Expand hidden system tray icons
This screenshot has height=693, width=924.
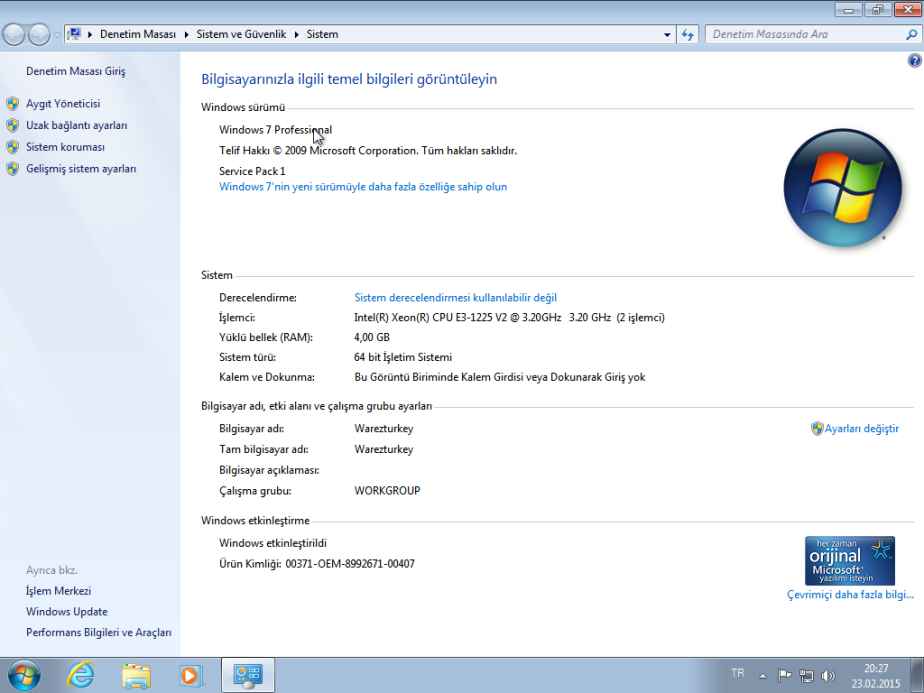pos(762,675)
